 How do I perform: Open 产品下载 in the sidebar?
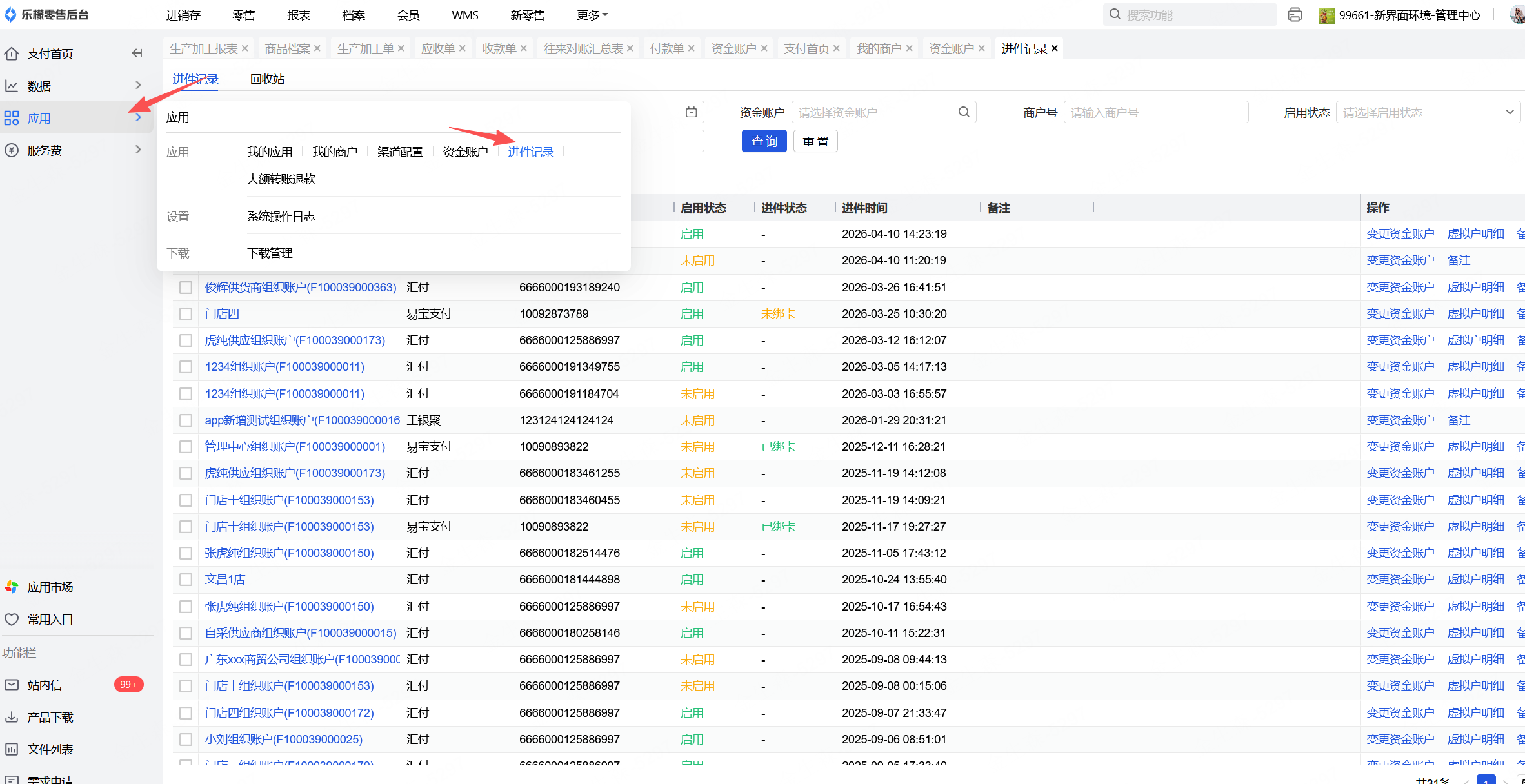point(50,717)
